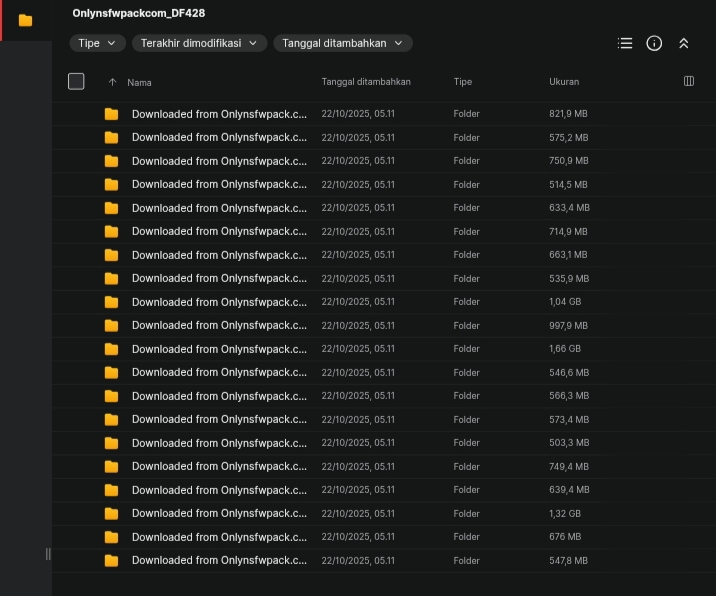This screenshot has height=596, width=716.
Task: Click the Tipe column header
Action: pyautogui.click(x=462, y=82)
